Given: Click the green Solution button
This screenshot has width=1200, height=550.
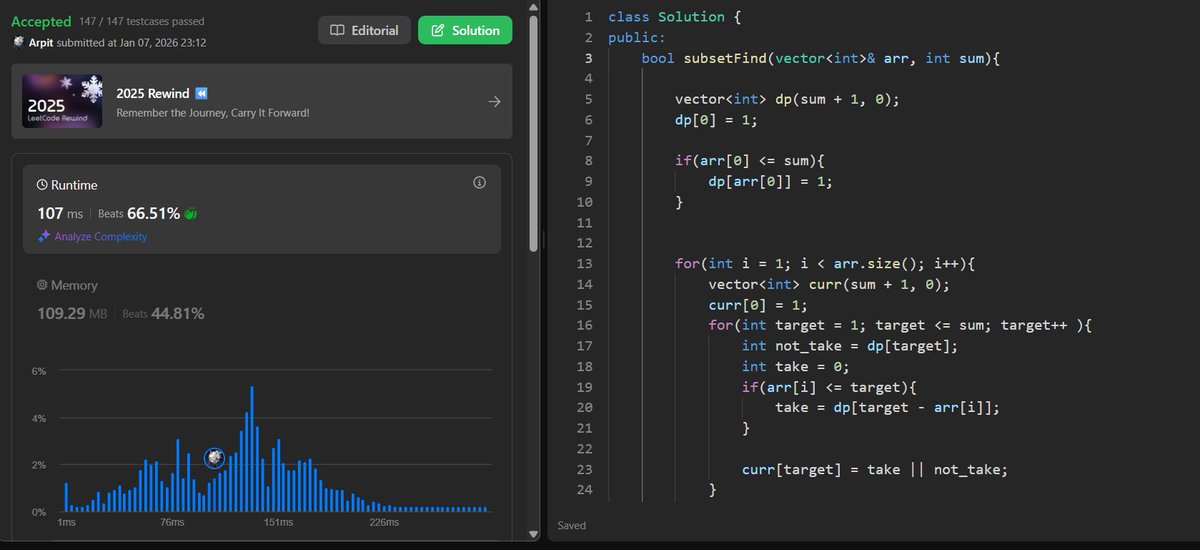Looking at the screenshot, I should pos(465,30).
